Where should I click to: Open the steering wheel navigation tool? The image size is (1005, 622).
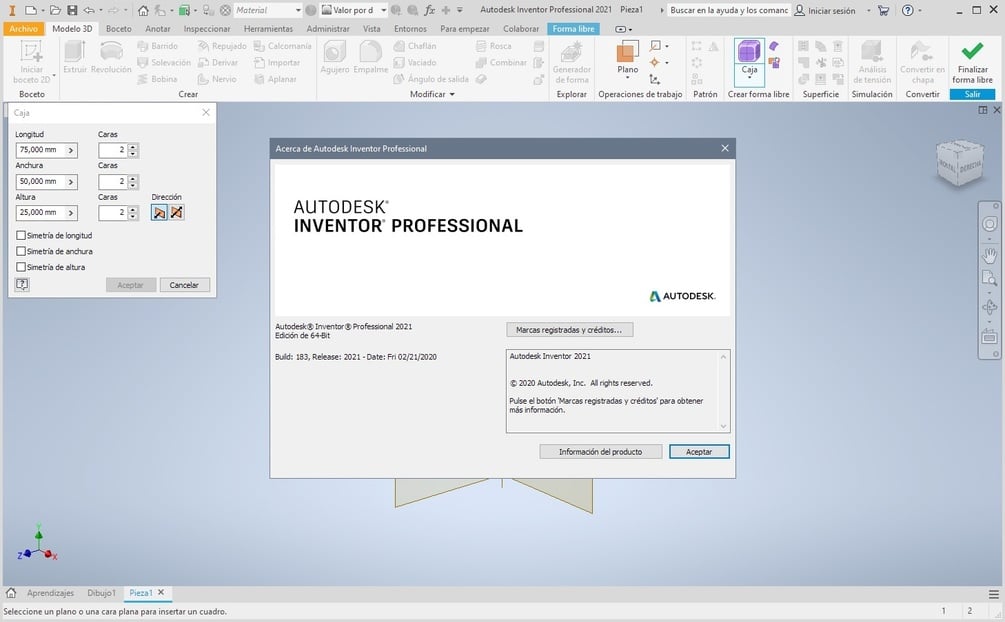point(989,224)
